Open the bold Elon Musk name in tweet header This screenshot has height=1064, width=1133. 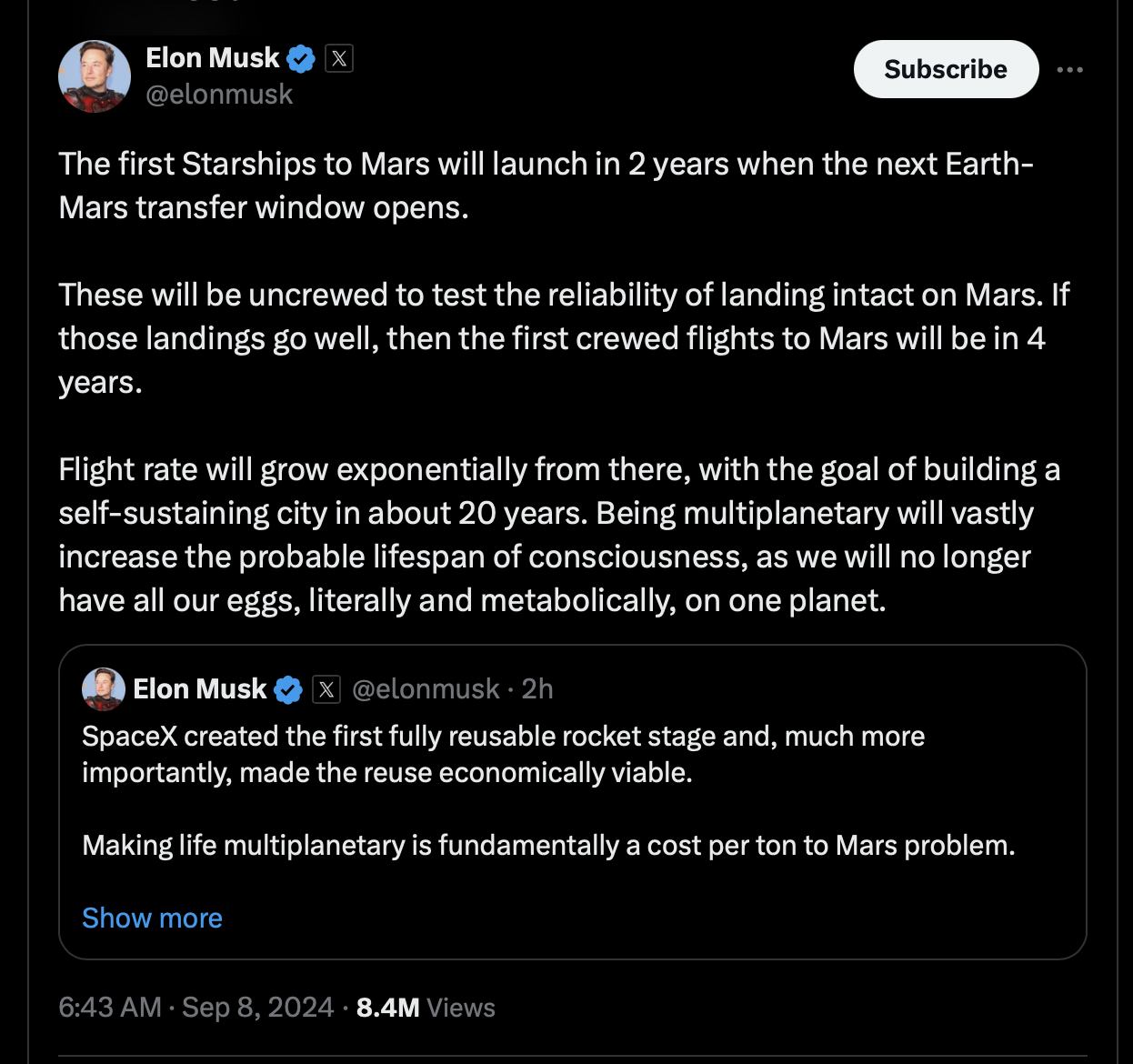click(212, 58)
